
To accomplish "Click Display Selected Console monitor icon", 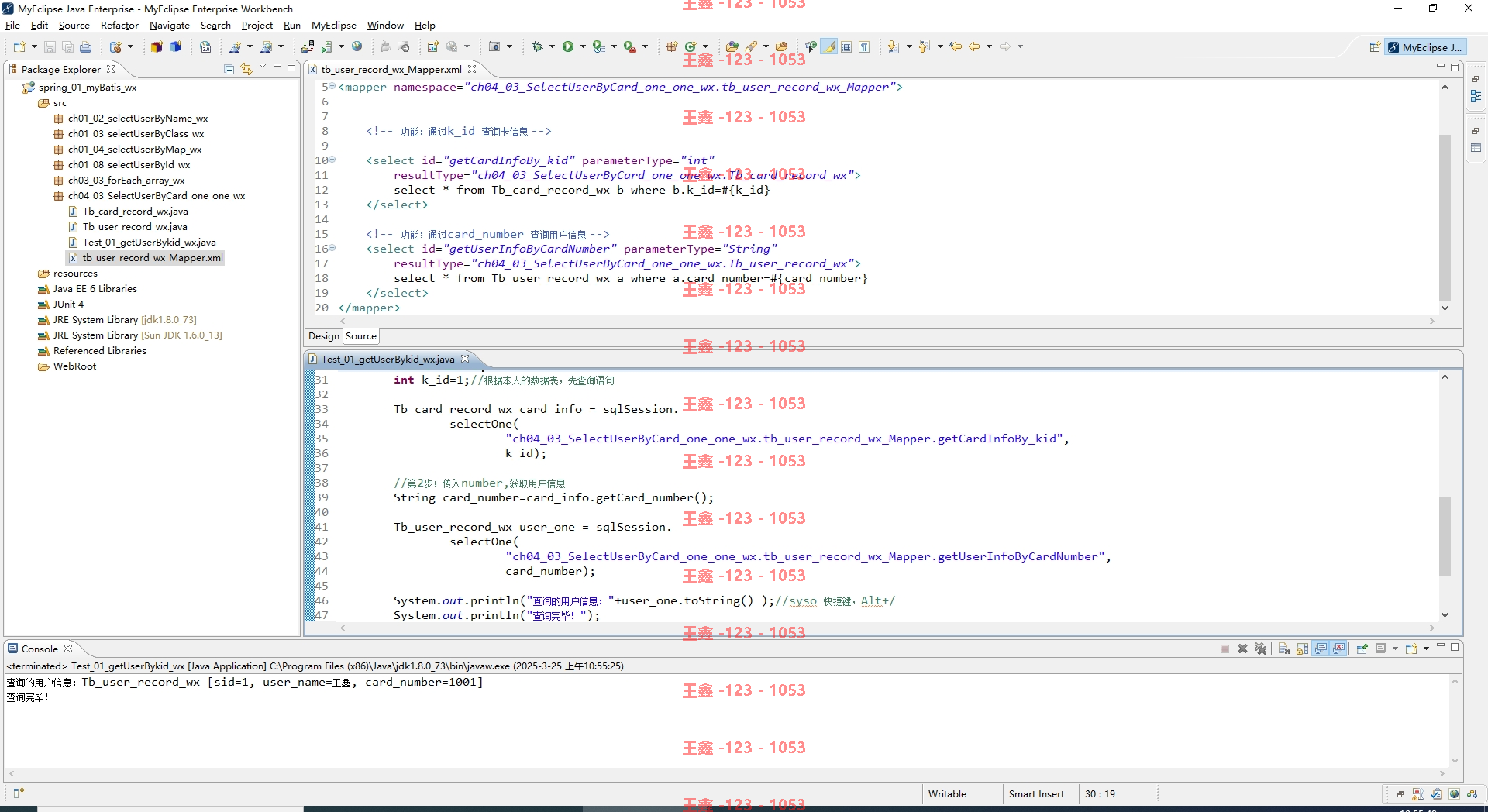I will (x=1380, y=649).
